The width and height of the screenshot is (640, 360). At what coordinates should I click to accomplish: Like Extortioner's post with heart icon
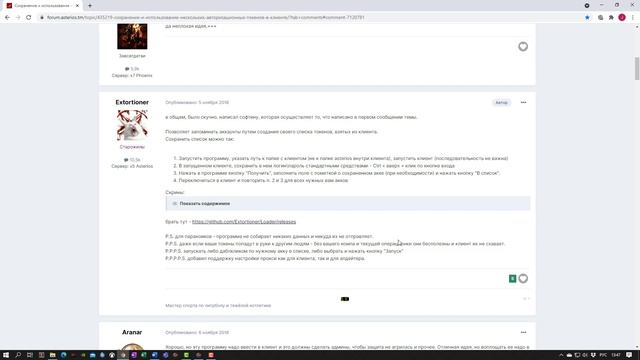(523, 278)
